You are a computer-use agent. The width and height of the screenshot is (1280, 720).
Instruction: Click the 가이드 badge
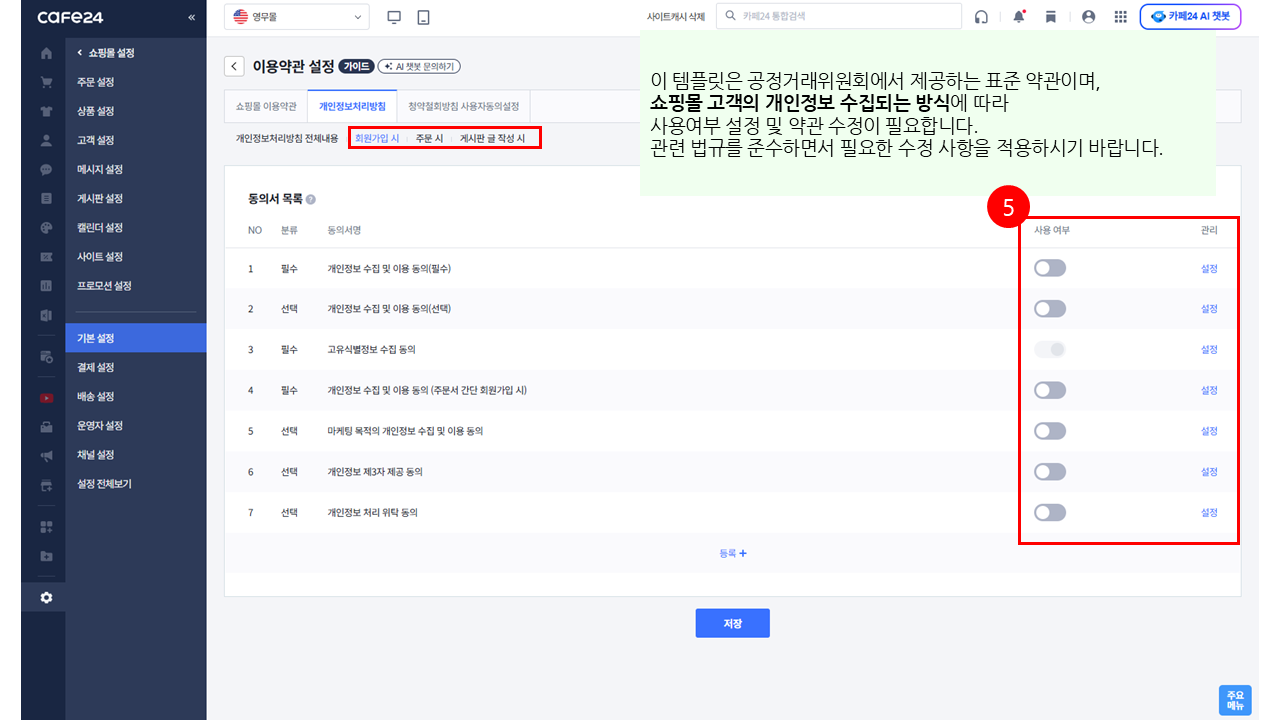click(357, 66)
